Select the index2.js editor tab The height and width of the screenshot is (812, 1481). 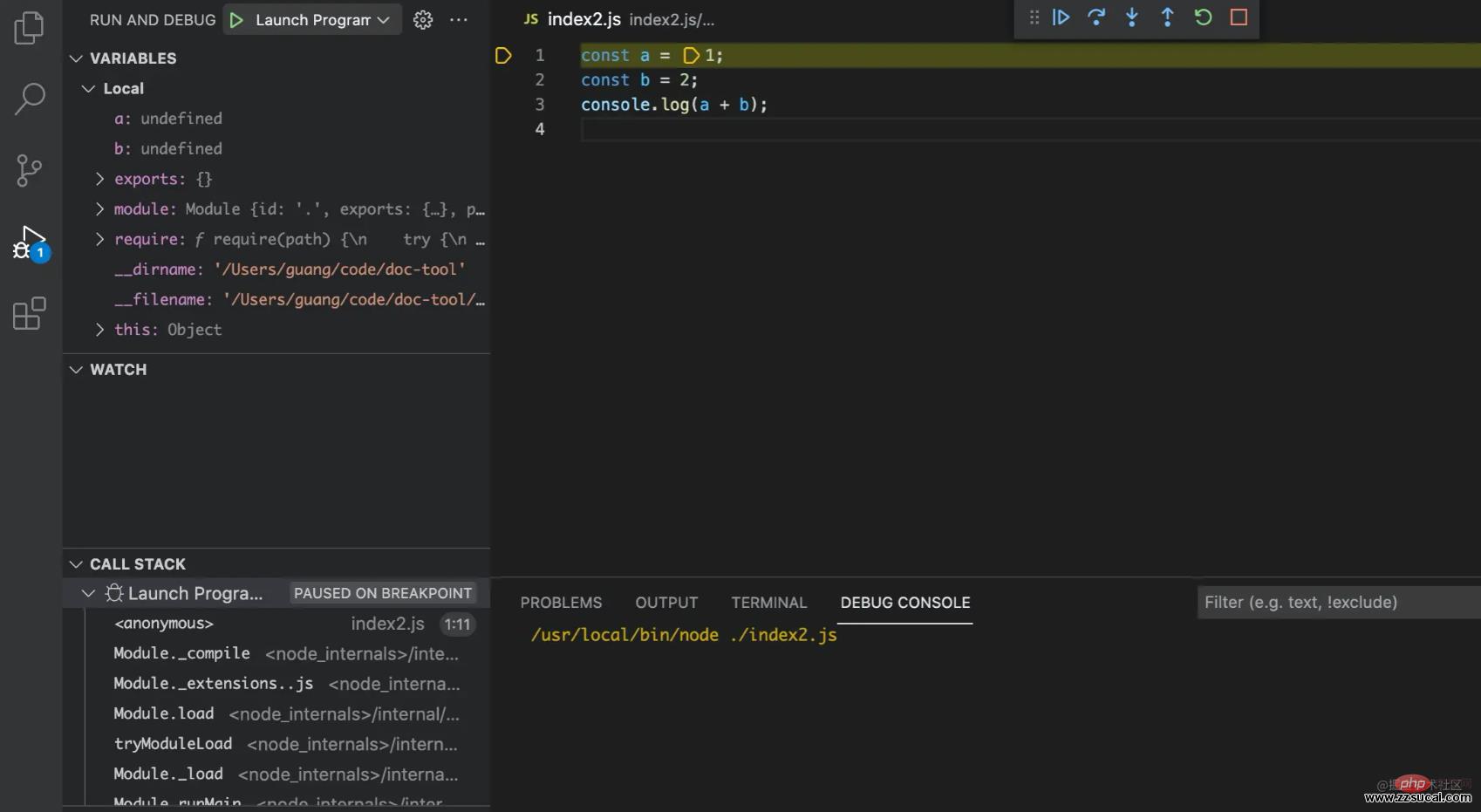(584, 19)
